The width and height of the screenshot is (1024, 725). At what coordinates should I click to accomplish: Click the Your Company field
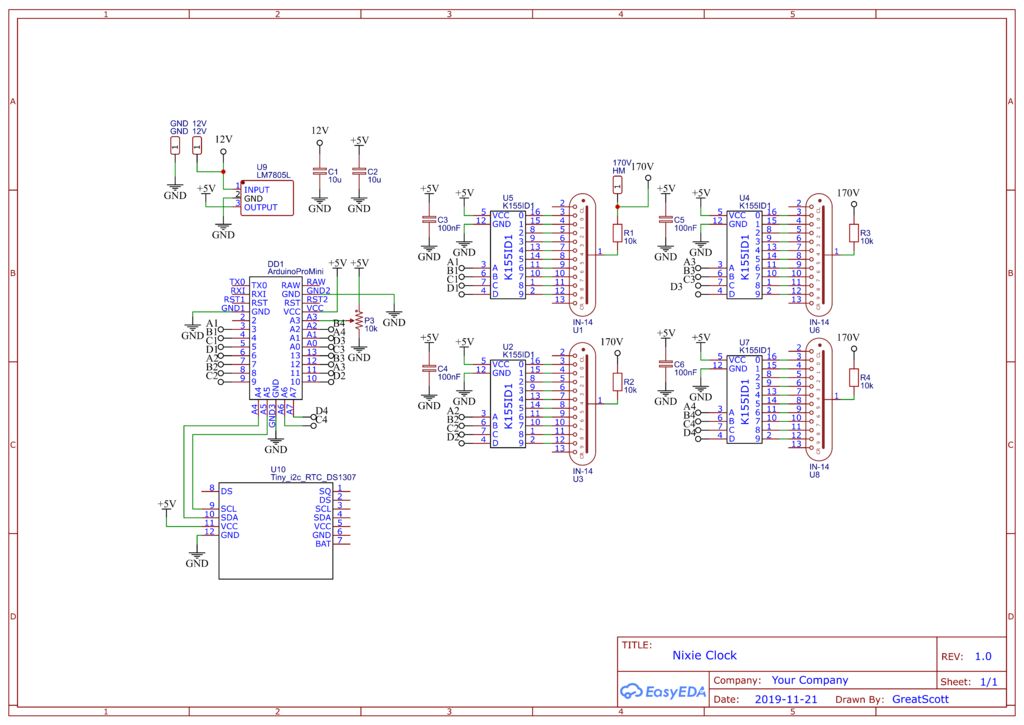tap(810, 680)
